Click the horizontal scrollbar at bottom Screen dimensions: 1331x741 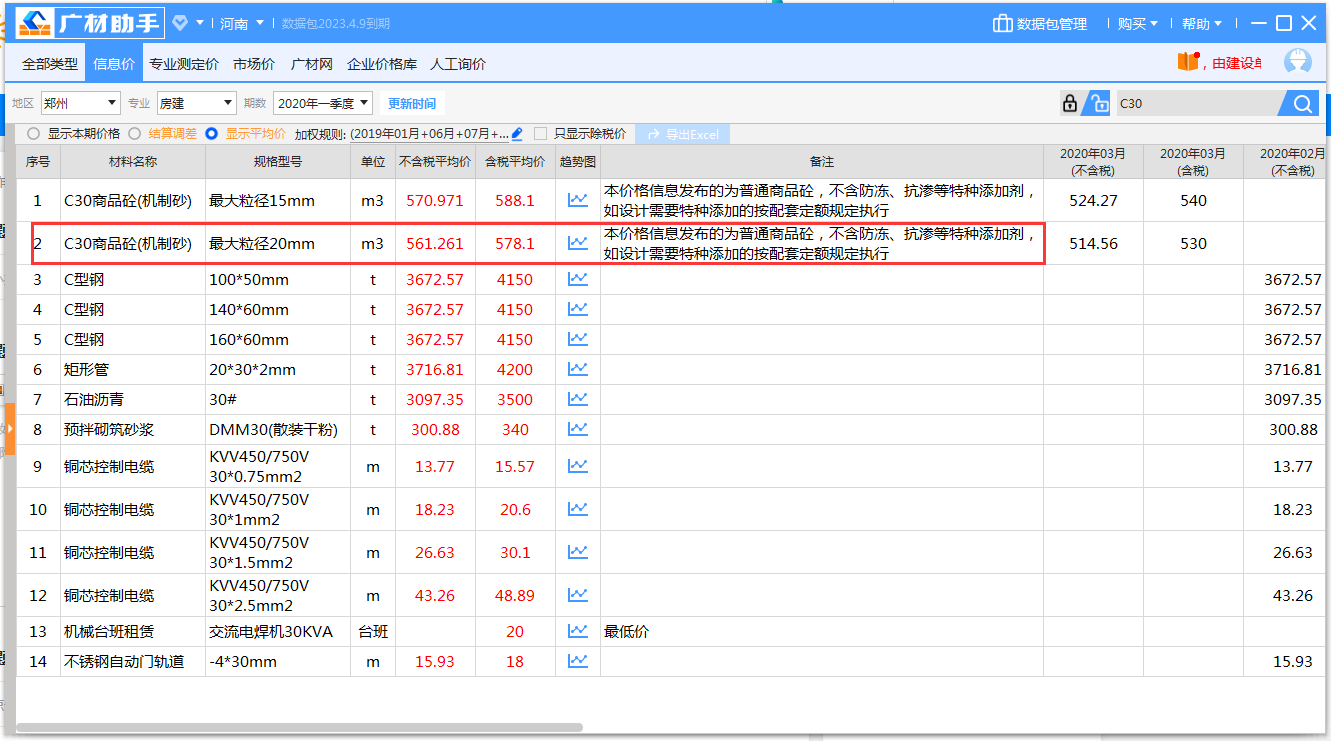[x=300, y=727]
